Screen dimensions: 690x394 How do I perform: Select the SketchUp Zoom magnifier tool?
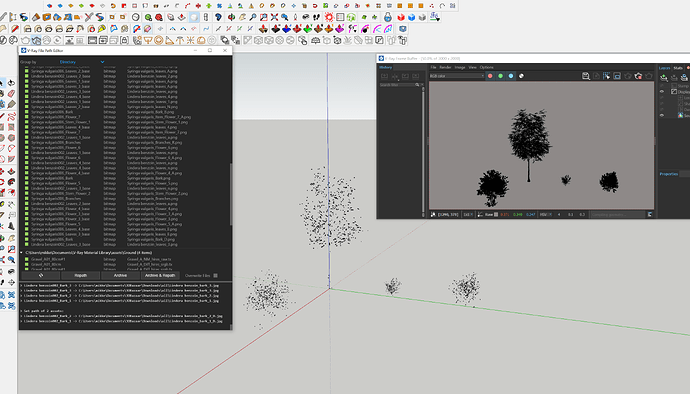click(253, 17)
